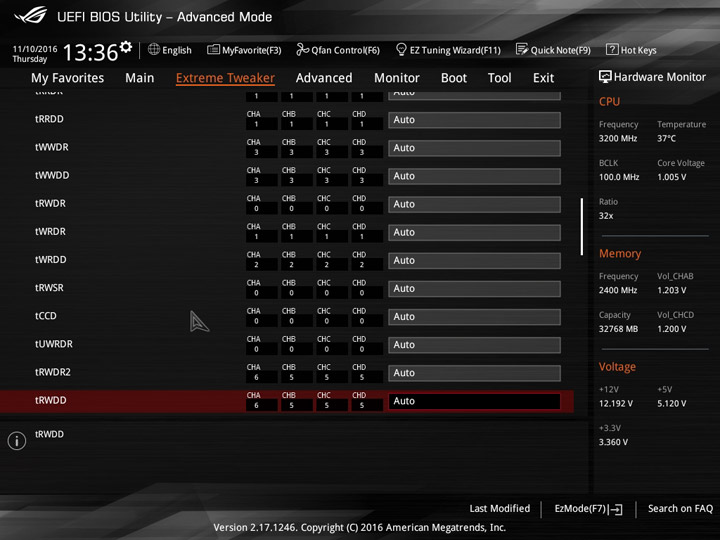The image size is (720, 540).
Task: Select the tCCD setting label
Action: (45, 316)
